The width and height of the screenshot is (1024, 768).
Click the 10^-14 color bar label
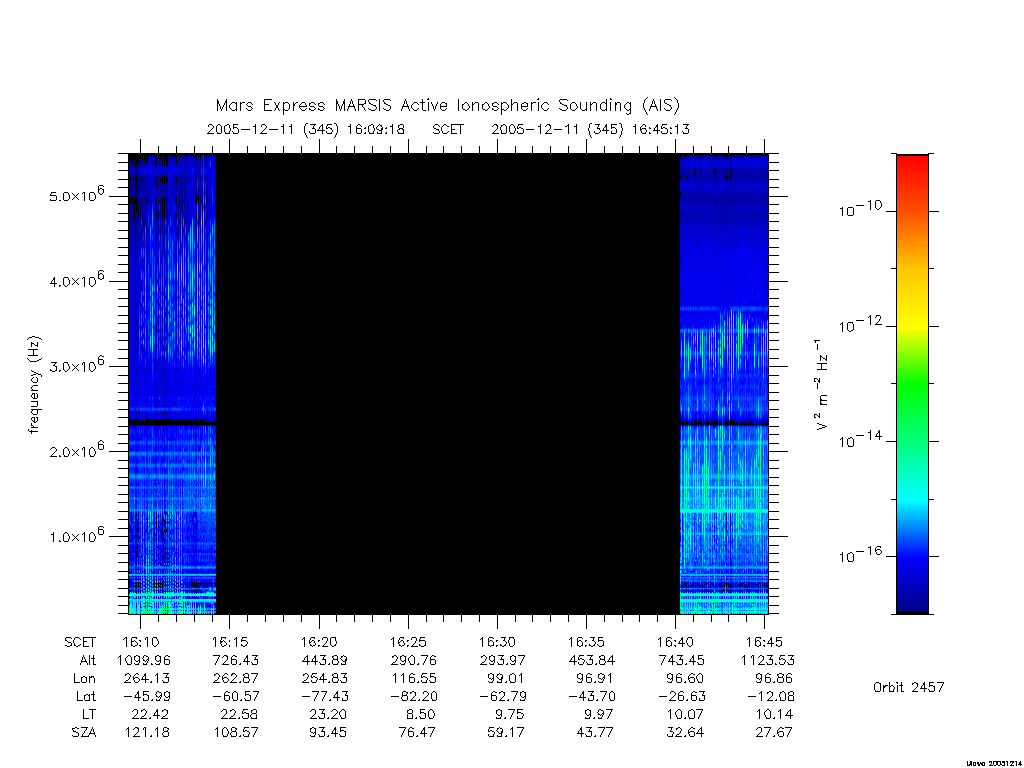[x=860, y=440]
